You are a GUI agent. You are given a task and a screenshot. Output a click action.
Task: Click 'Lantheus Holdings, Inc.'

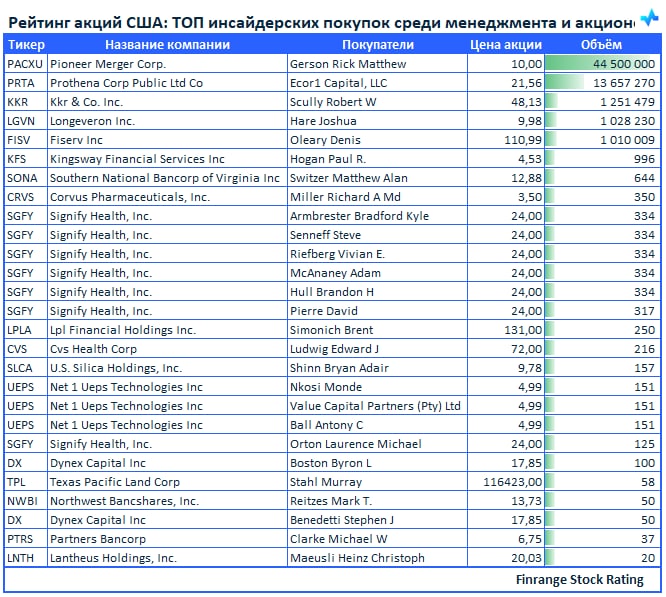113,558
